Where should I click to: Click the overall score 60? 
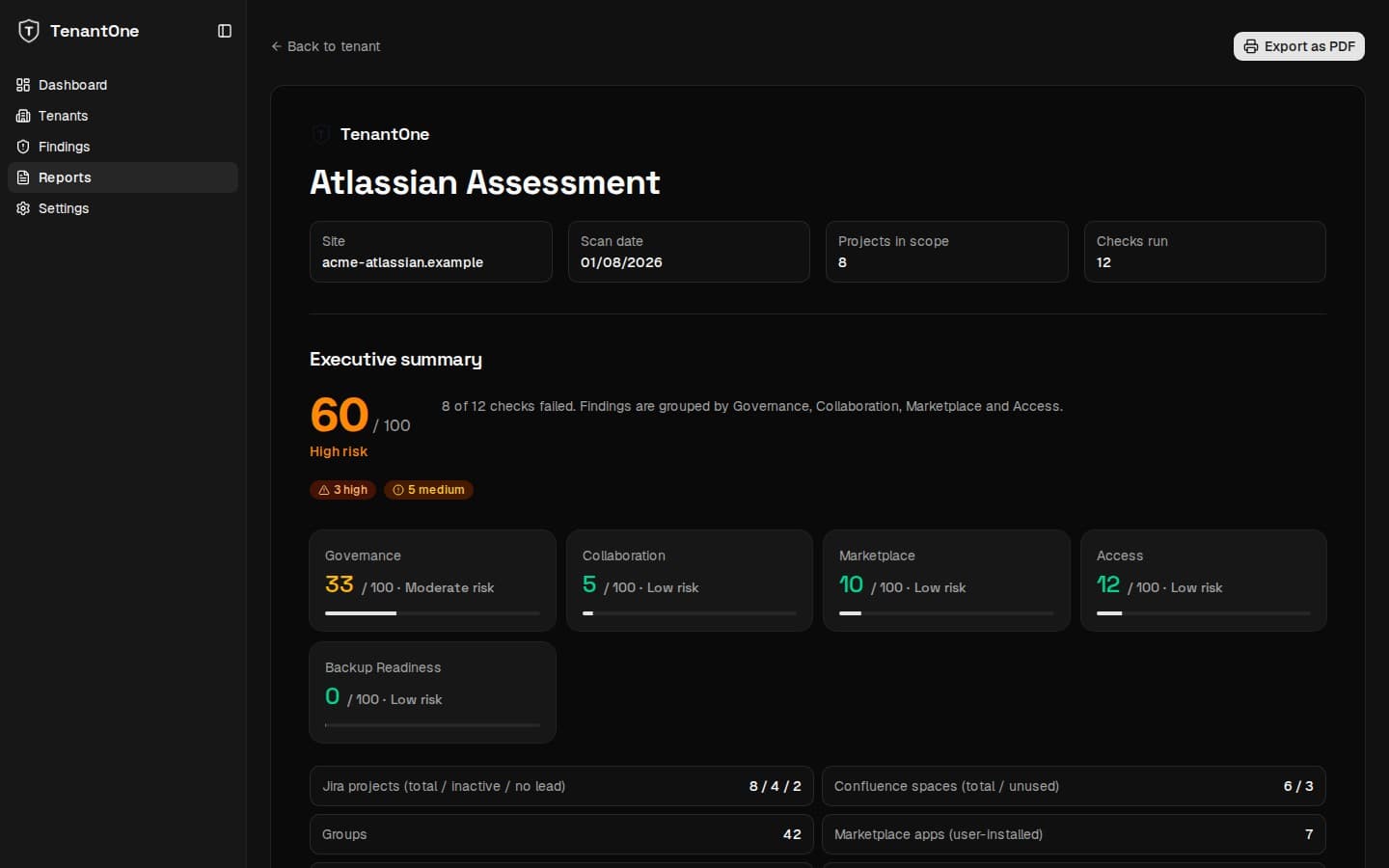[340, 416]
